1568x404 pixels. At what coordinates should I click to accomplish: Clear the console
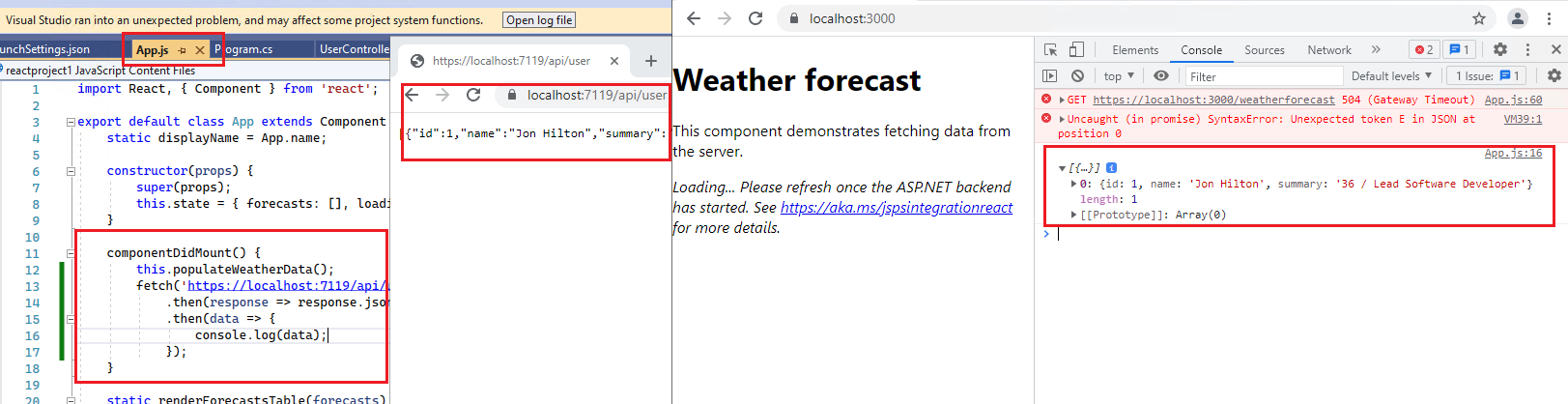click(1077, 75)
